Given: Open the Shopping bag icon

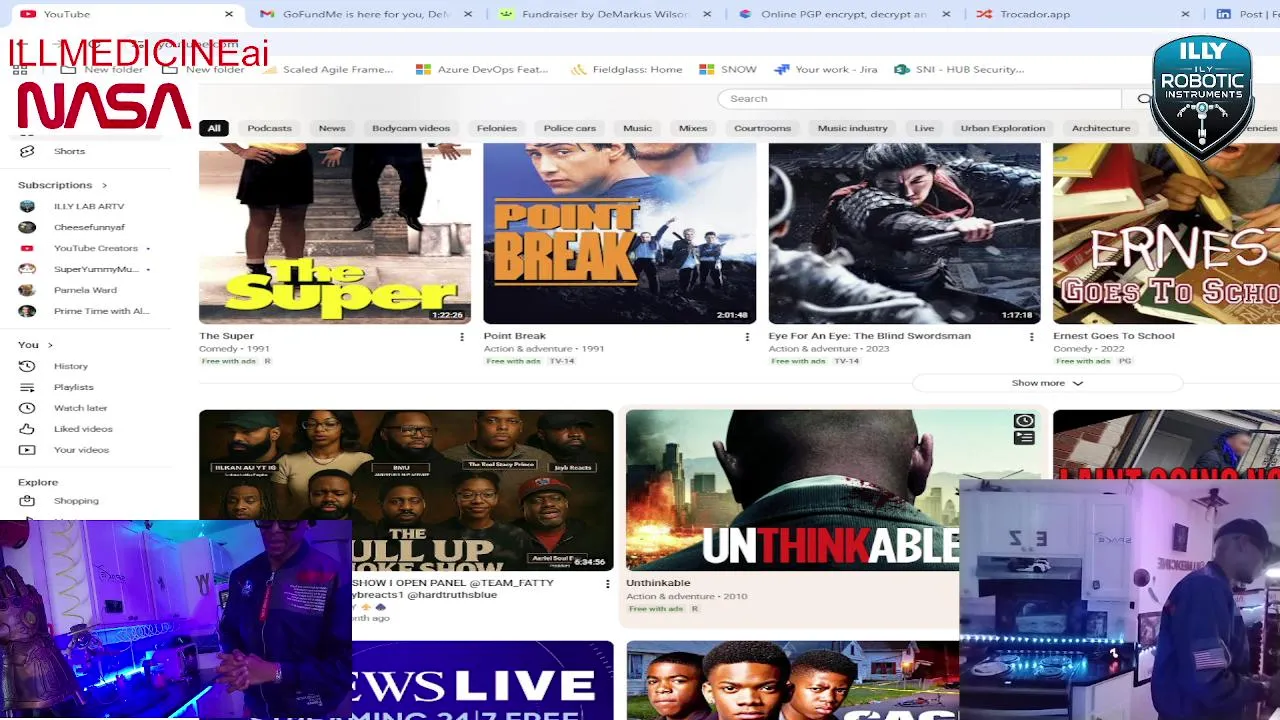Looking at the screenshot, I should coord(27,501).
